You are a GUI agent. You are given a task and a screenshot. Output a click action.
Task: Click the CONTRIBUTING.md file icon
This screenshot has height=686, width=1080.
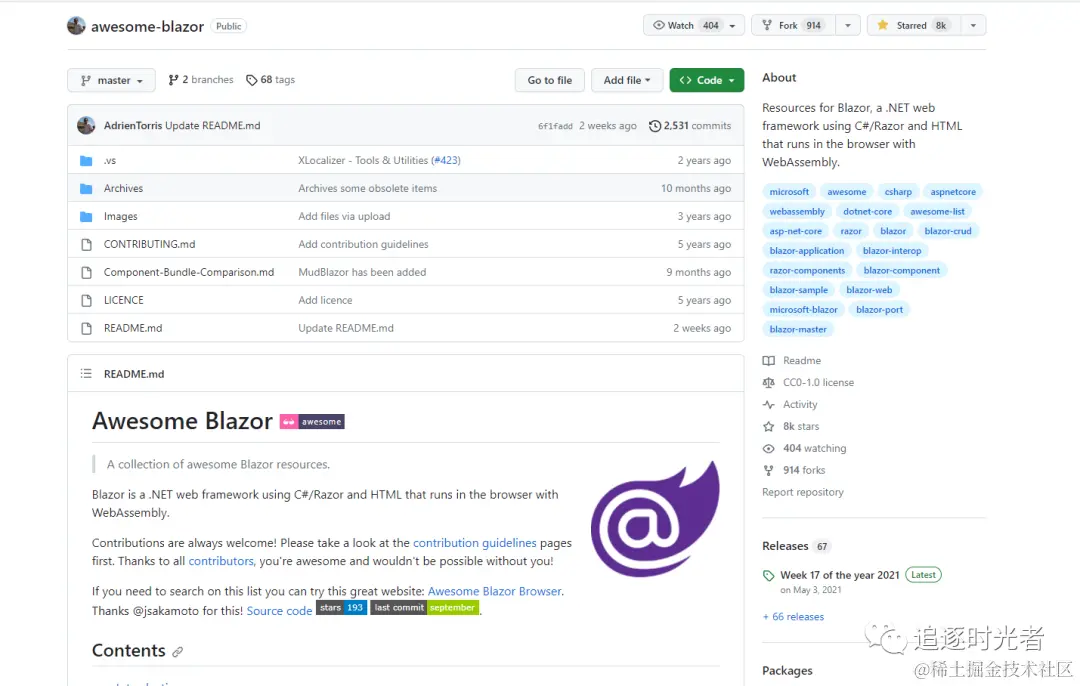click(x=86, y=245)
